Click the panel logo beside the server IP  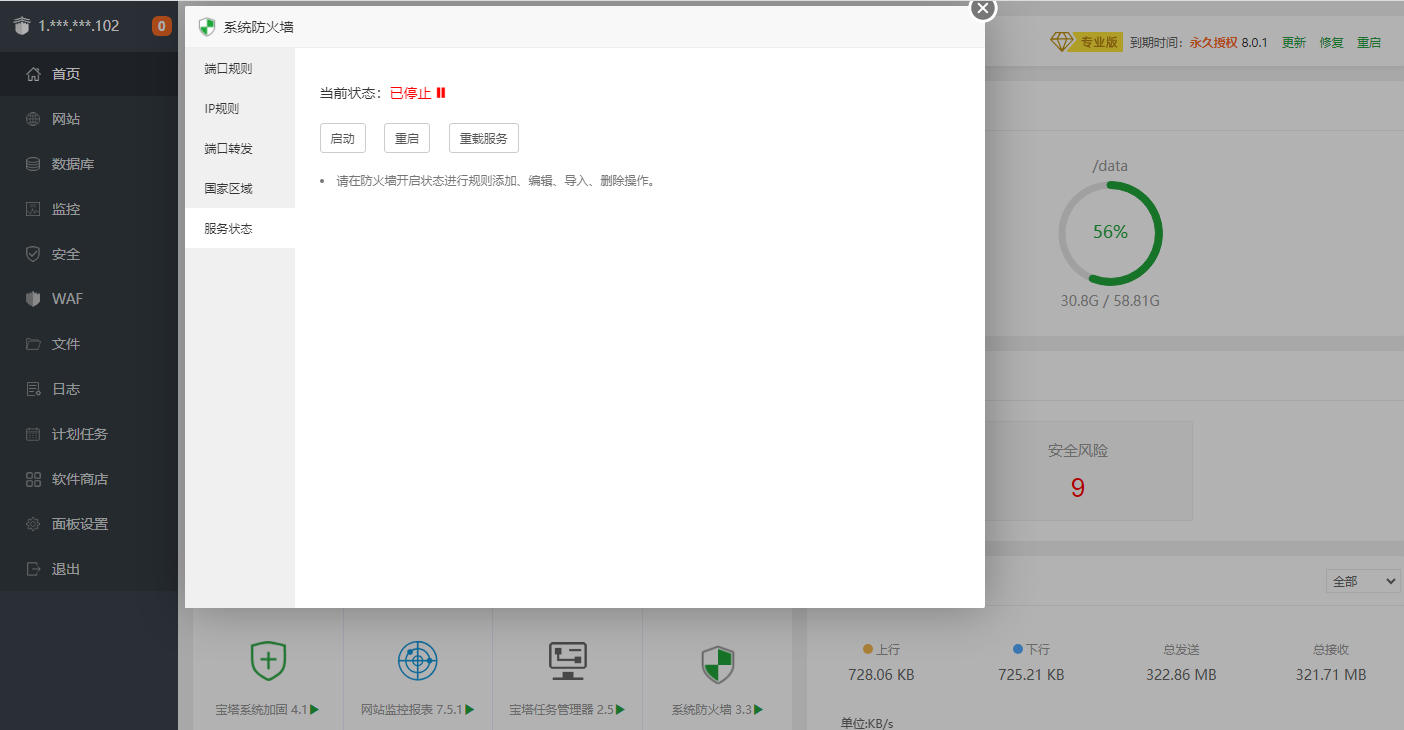(22, 26)
